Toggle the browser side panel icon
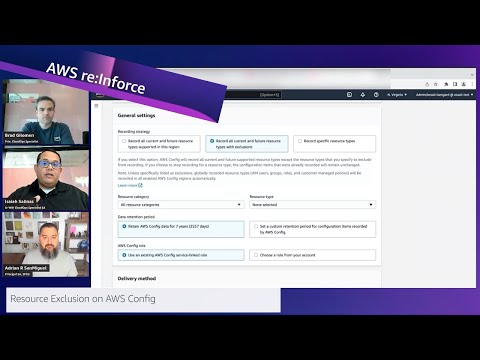480x360 pixels. tap(455, 84)
